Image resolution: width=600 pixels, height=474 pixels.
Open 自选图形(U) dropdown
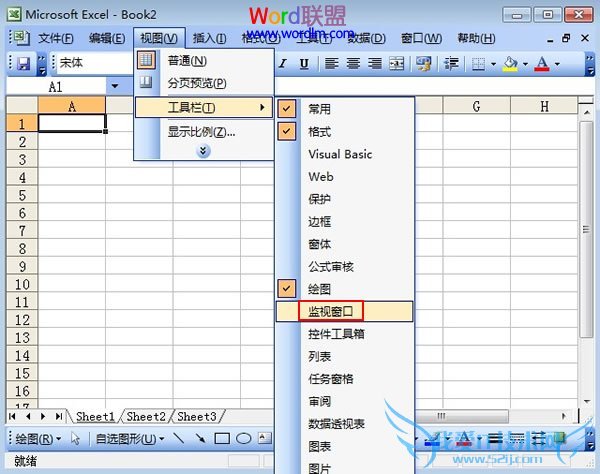pos(130,438)
